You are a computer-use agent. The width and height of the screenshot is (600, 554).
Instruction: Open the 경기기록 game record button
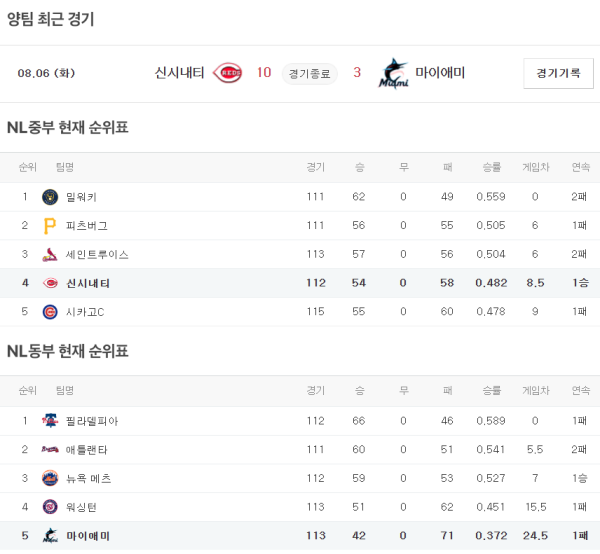pos(558,73)
